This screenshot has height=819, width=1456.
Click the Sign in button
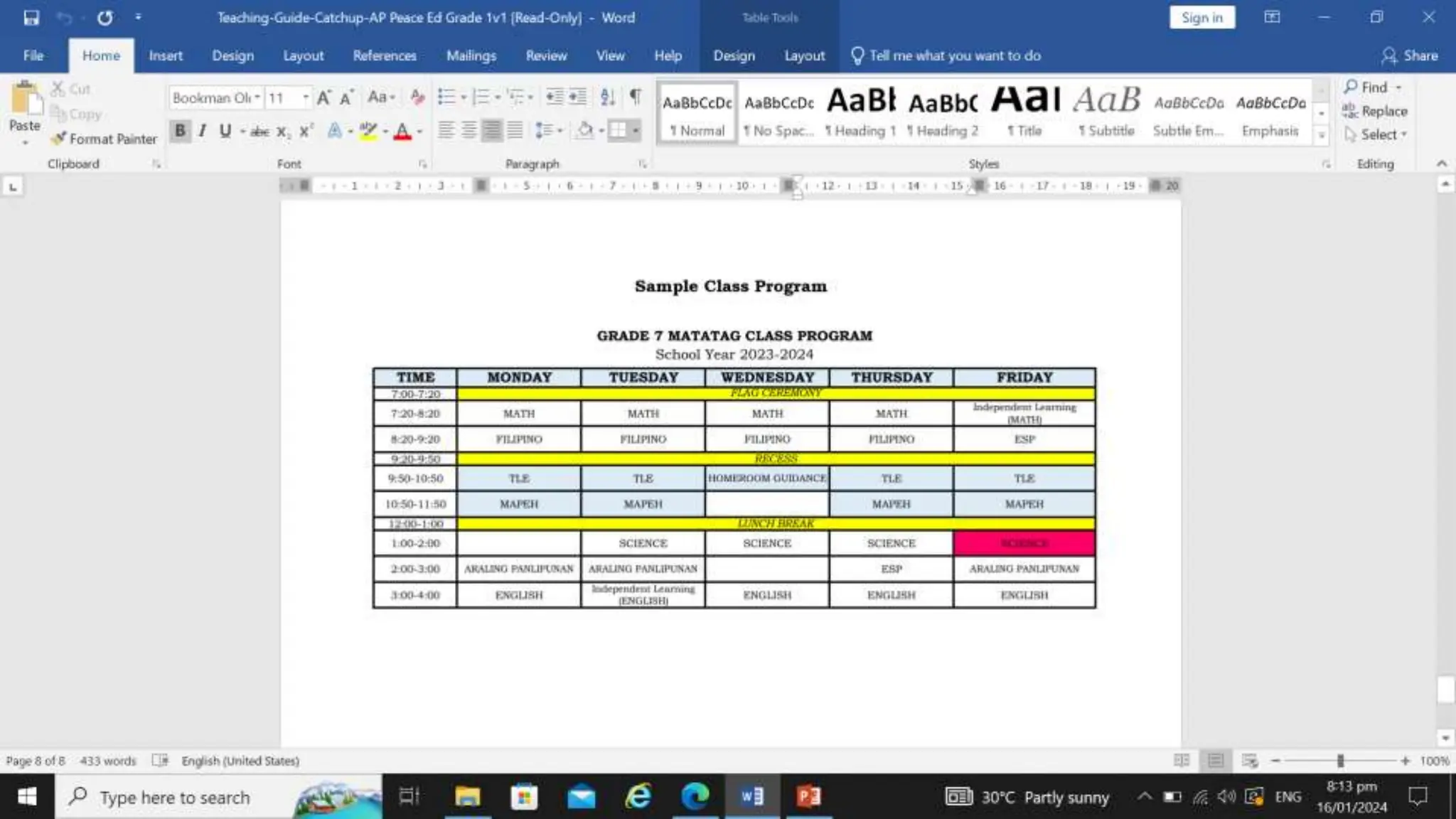[x=1201, y=18]
